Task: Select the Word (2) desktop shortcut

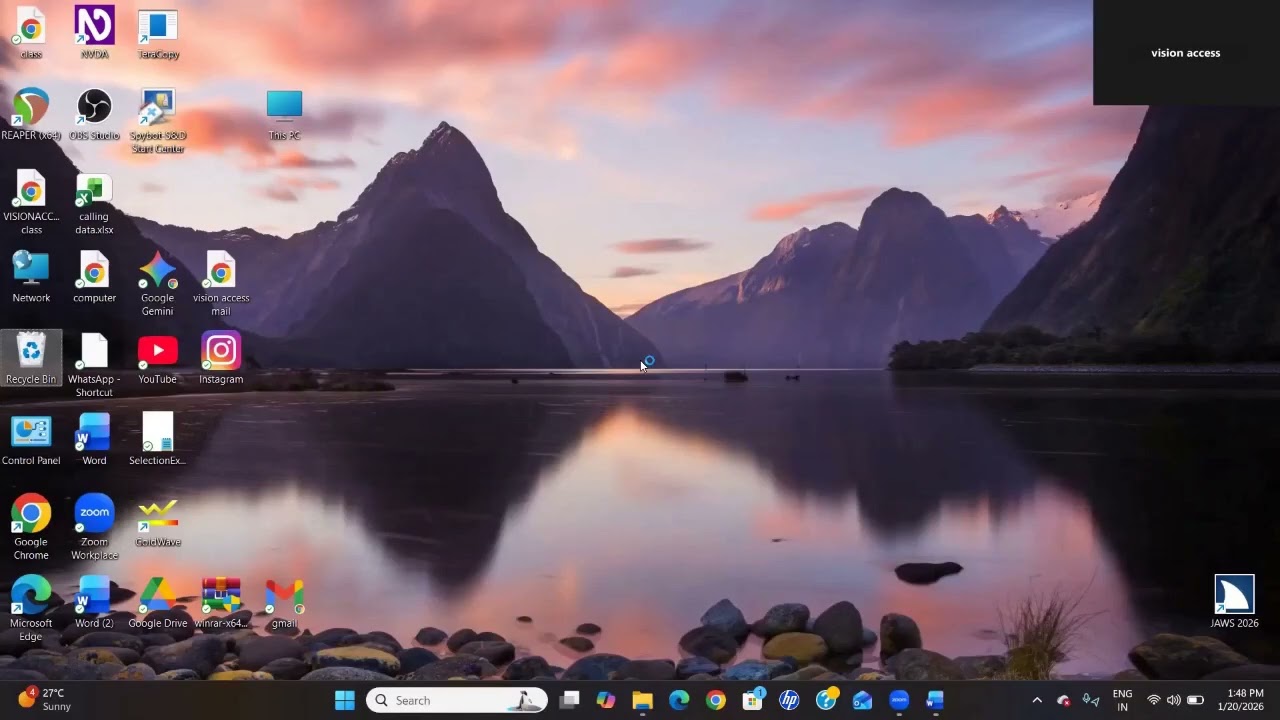Action: point(94,603)
